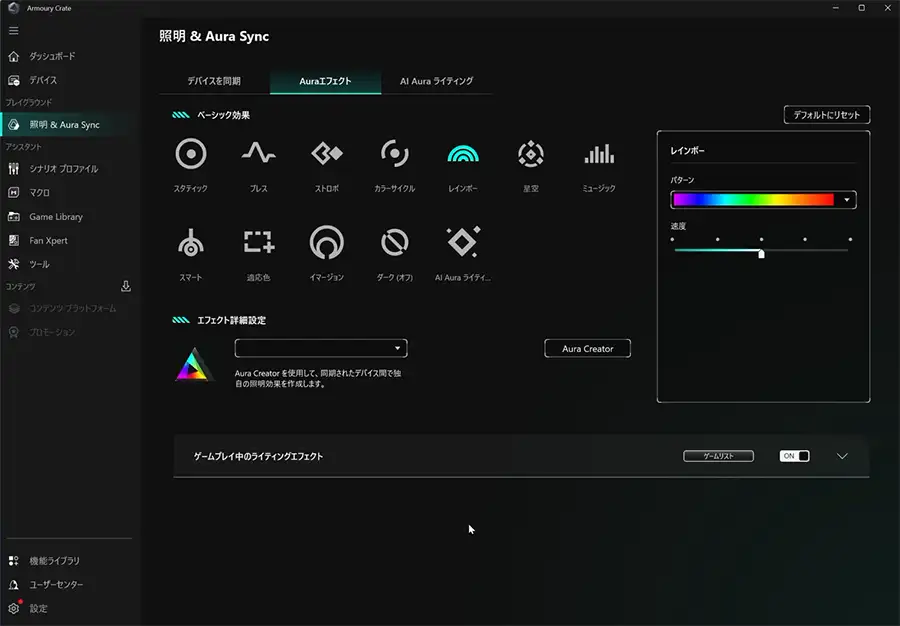Open 照明 & Aura Sync sidebar item
This screenshot has width=900, height=626.
64,125
